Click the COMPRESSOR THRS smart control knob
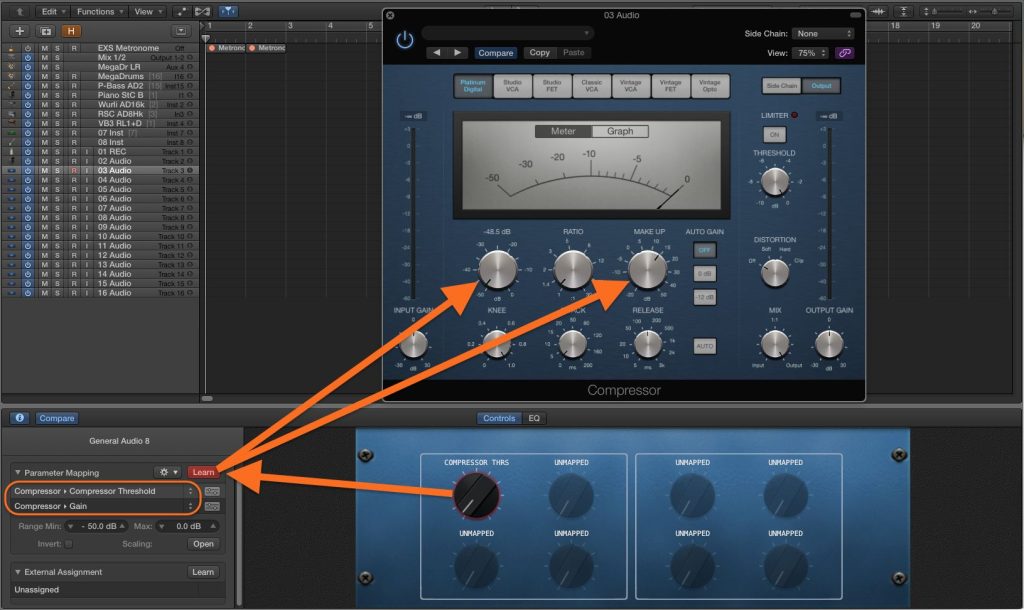The height and width of the screenshot is (610, 1024). 477,496
